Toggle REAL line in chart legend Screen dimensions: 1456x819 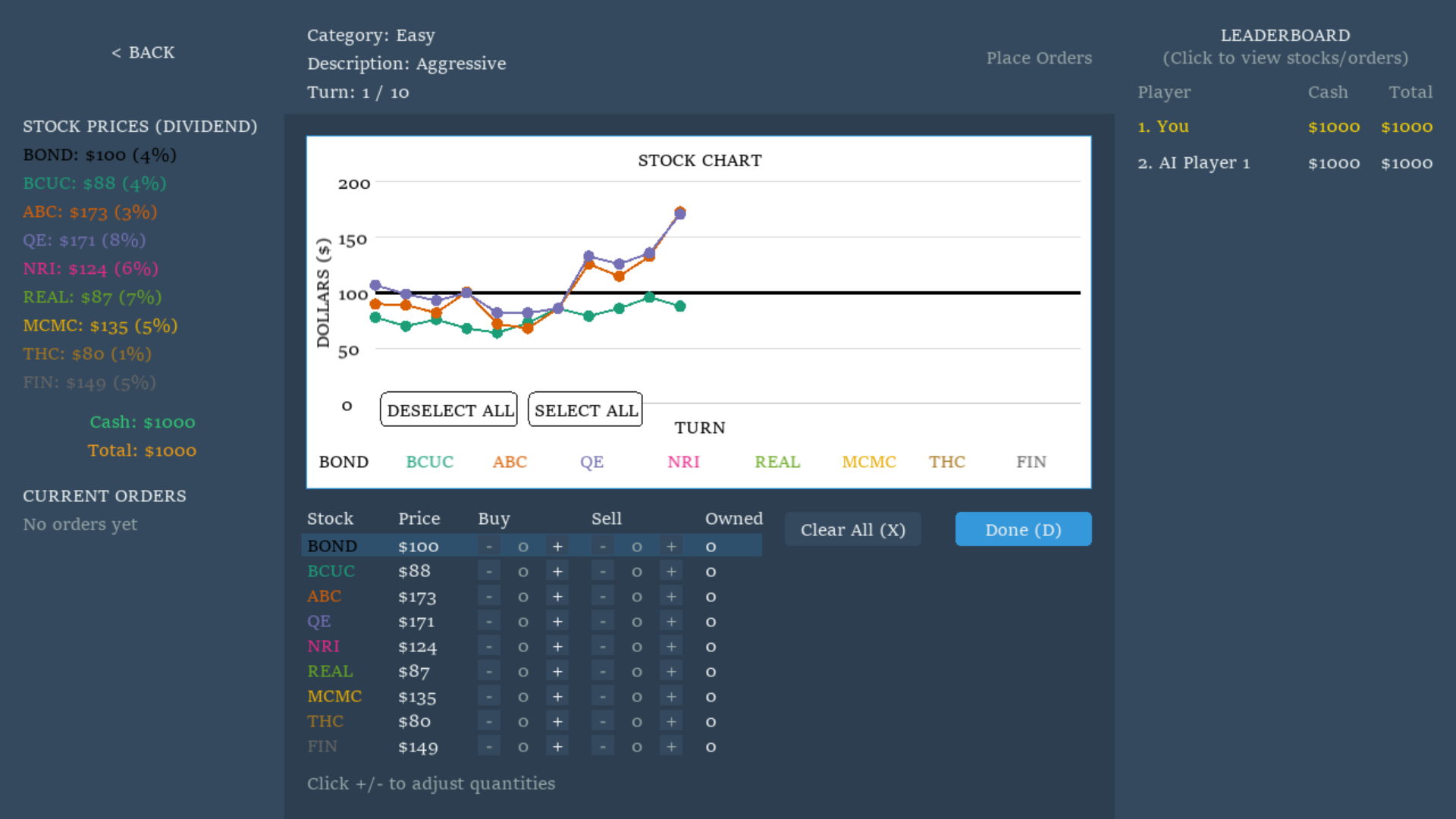777,462
